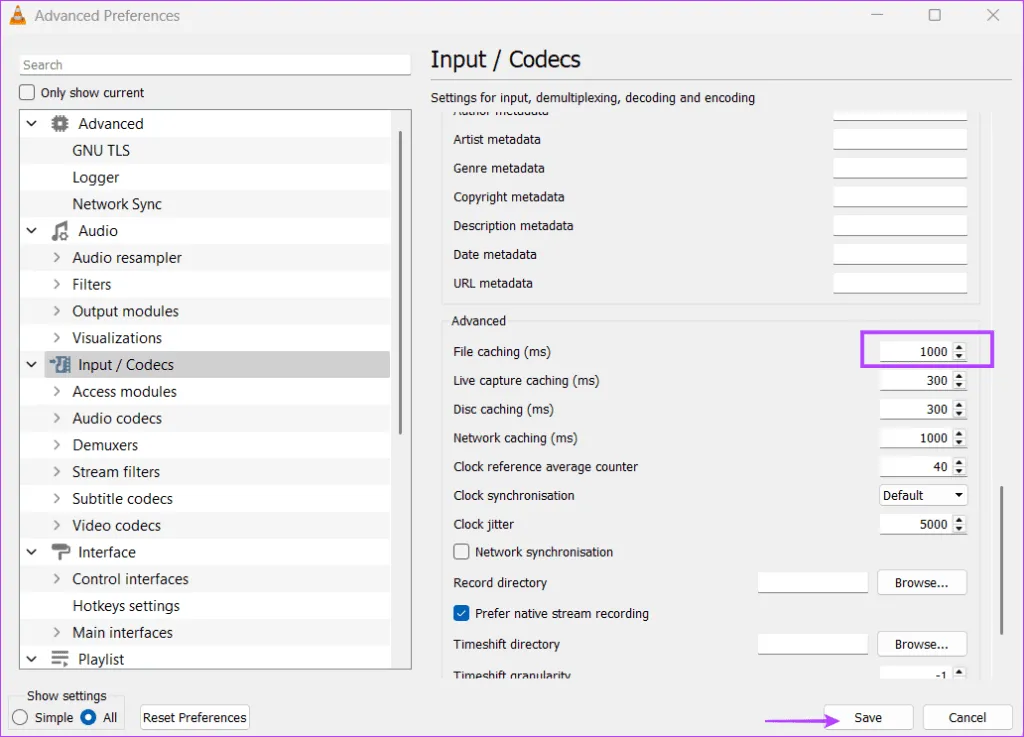Click the Audio music note icon
Screen dimensions: 1024x737
pos(60,231)
